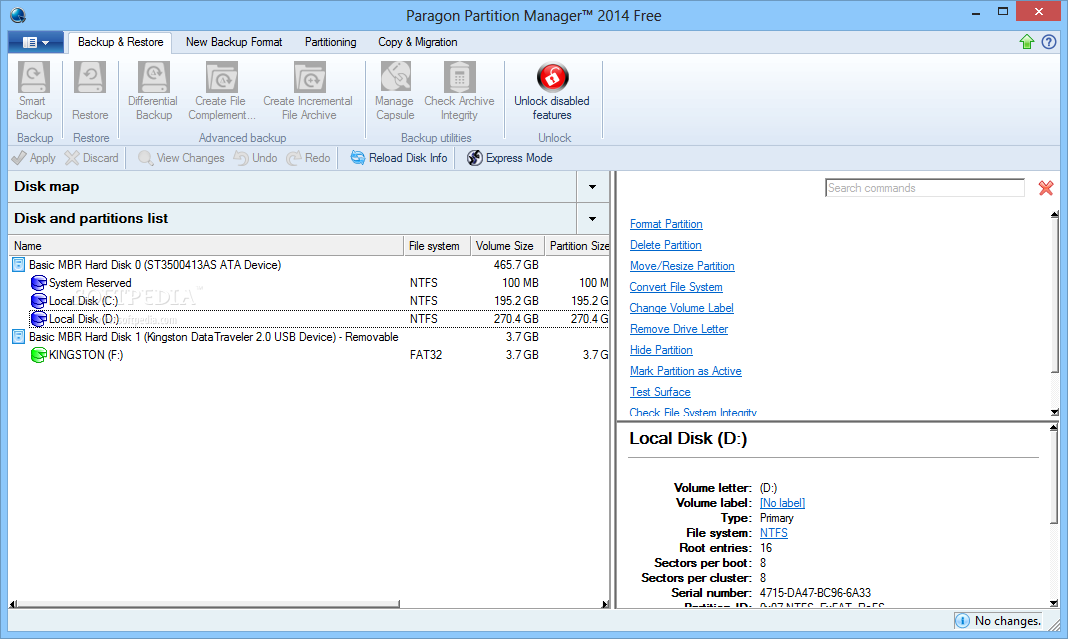Expand the Disk map panel
1068x639 pixels.
pos(592,187)
